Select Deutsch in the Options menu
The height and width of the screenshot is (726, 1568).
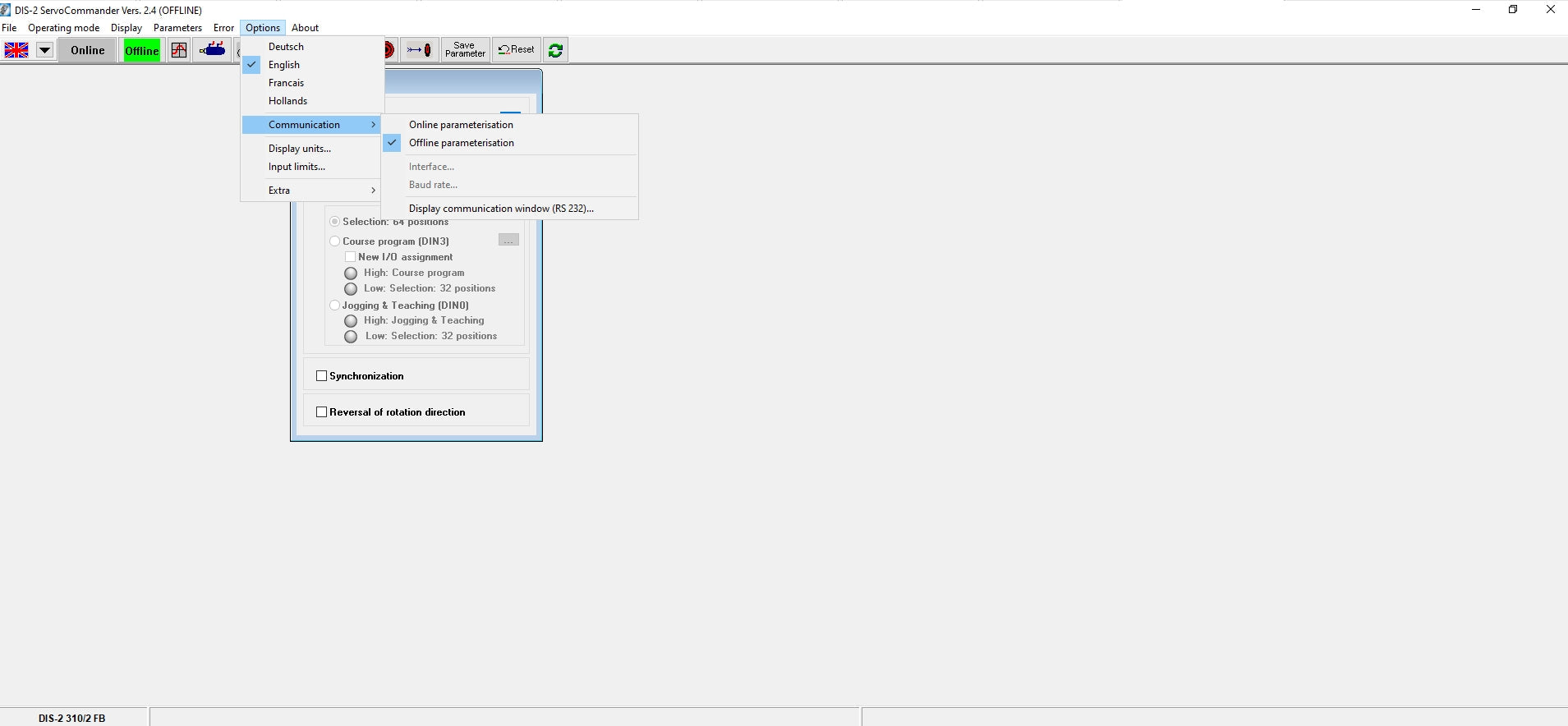coord(286,47)
